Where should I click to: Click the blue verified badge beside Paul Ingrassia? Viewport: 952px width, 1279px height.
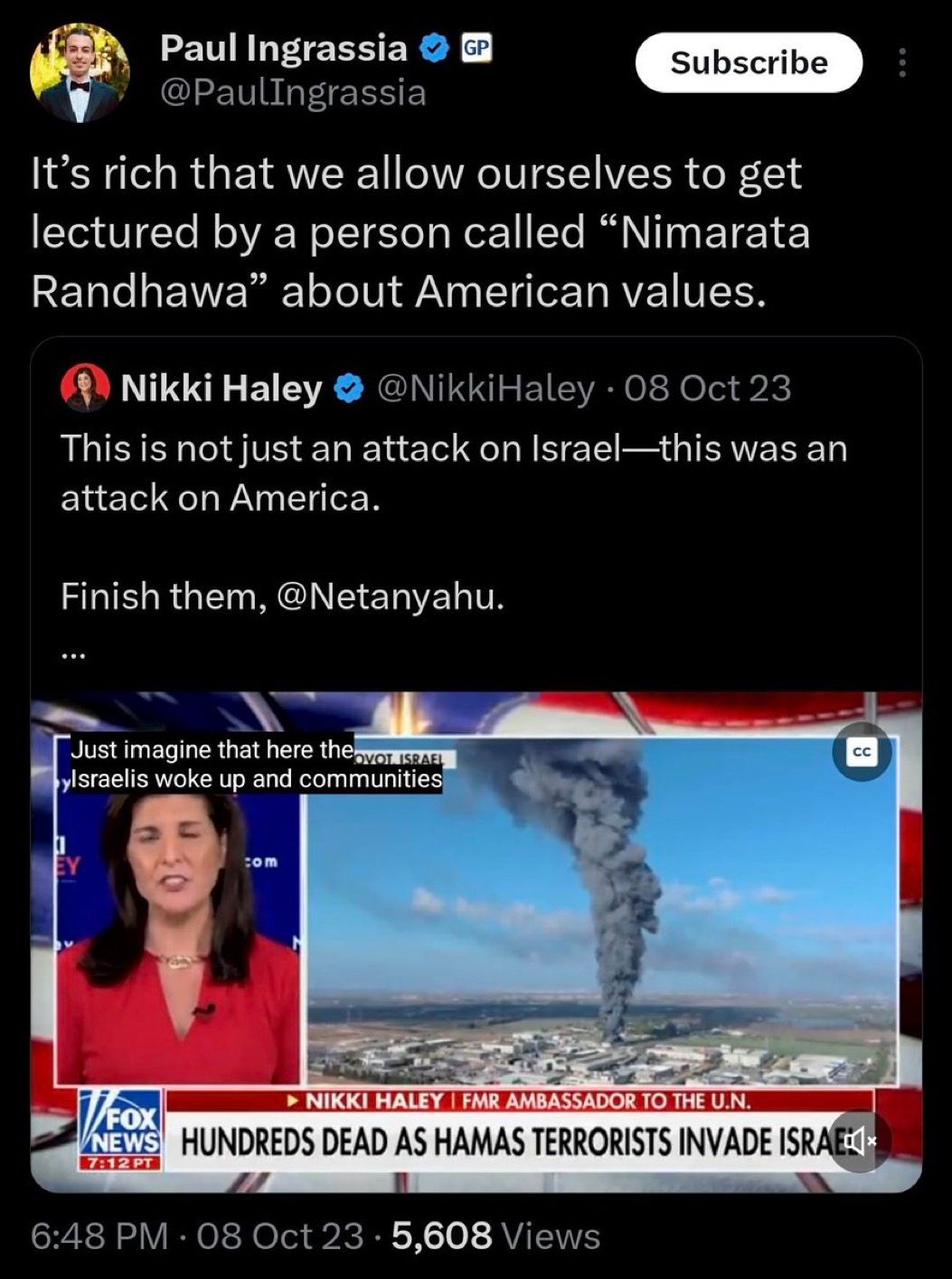[436, 48]
